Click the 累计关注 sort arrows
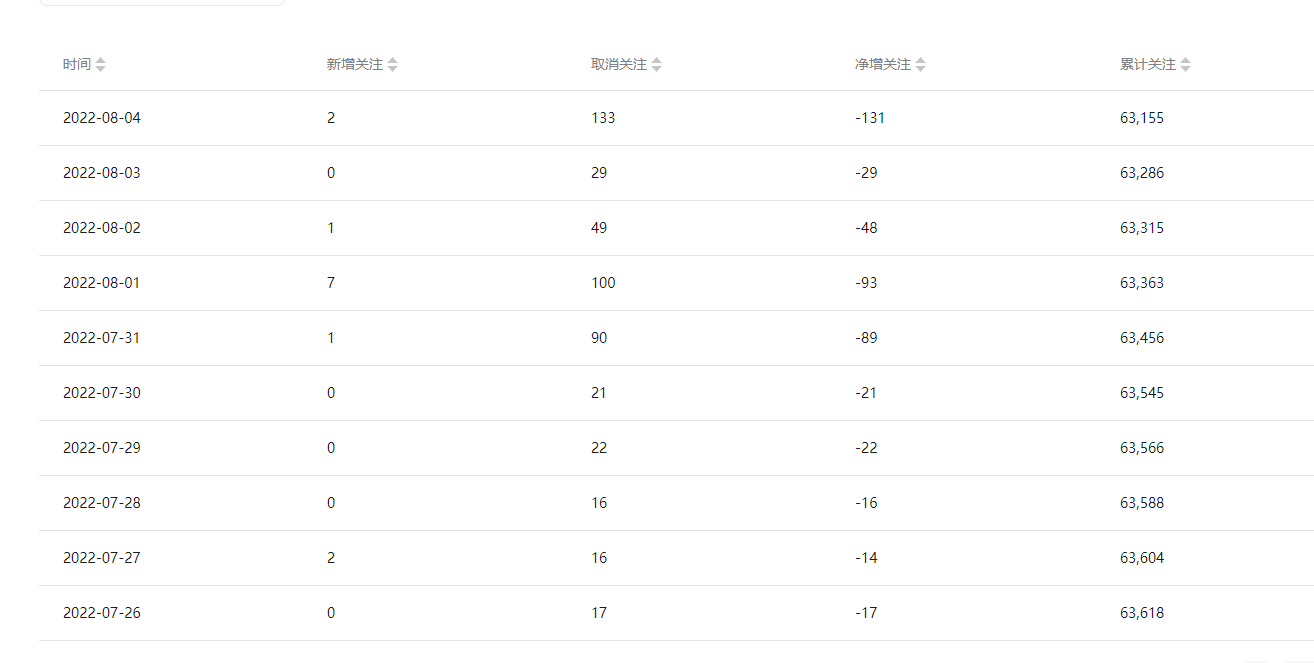Viewport: 1314px width, 663px height. click(1185, 65)
